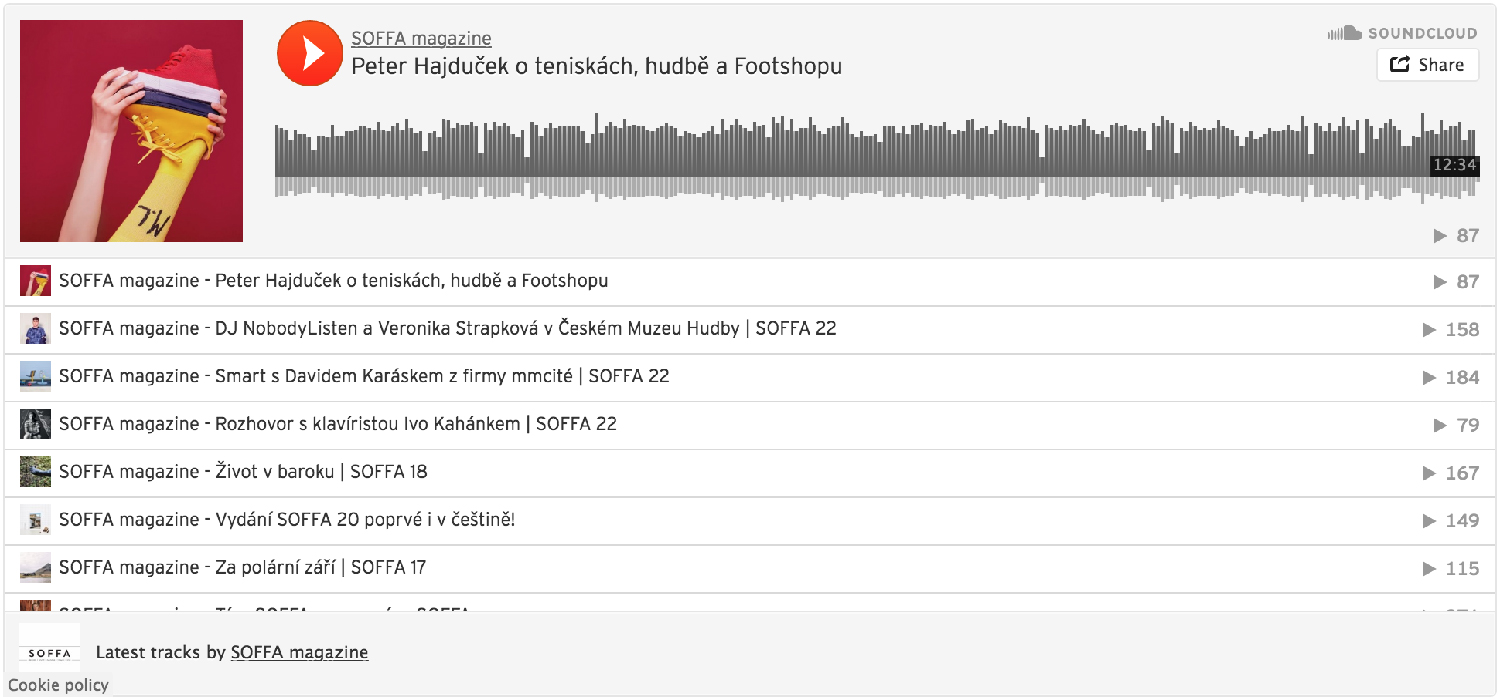The height and width of the screenshot is (700, 1500).
Task: Select the Vydání SOFFA 20 thumbnail
Action: pos(35,520)
